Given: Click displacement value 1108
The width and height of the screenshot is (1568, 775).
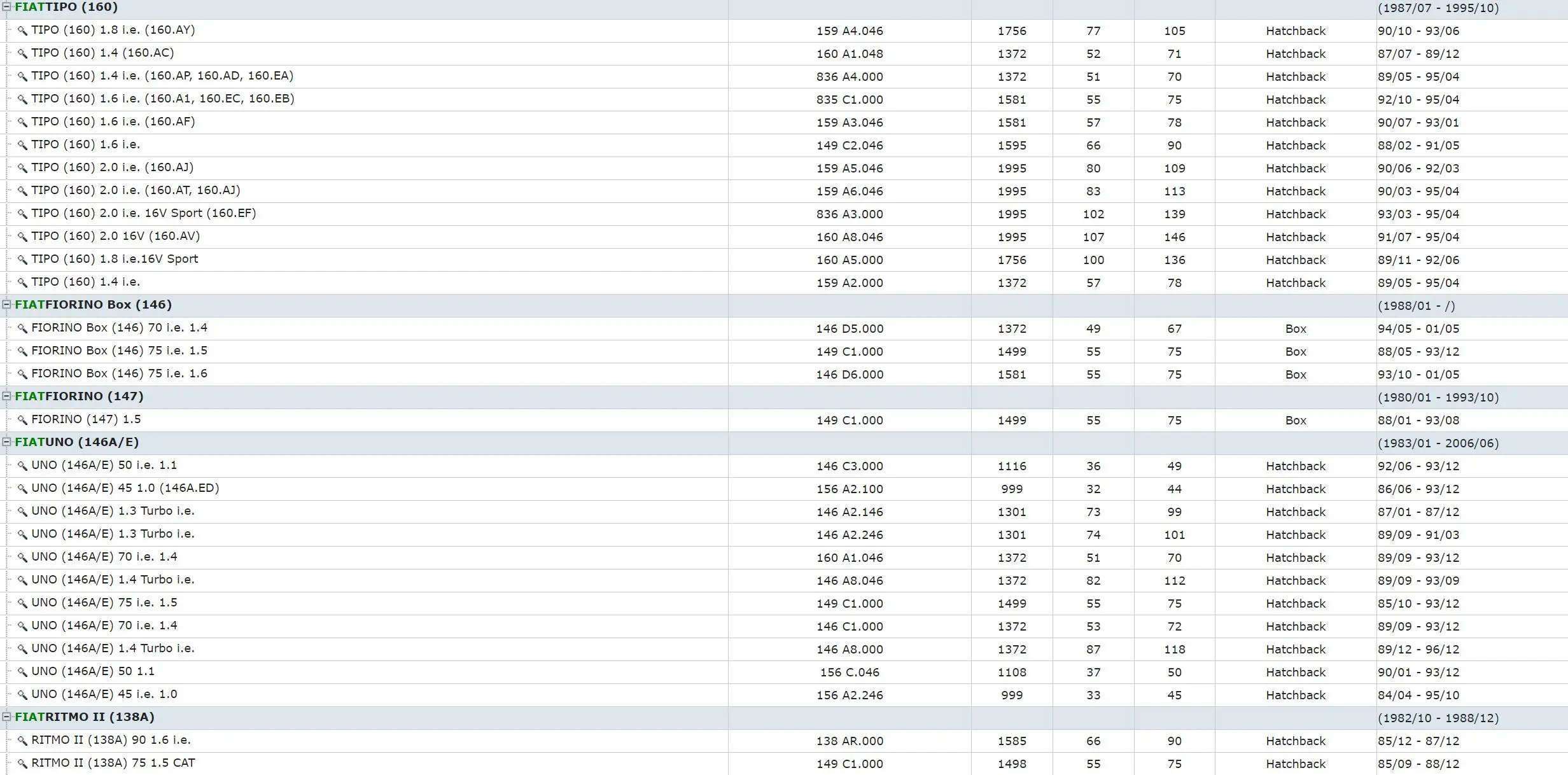Looking at the screenshot, I should tap(1012, 673).
